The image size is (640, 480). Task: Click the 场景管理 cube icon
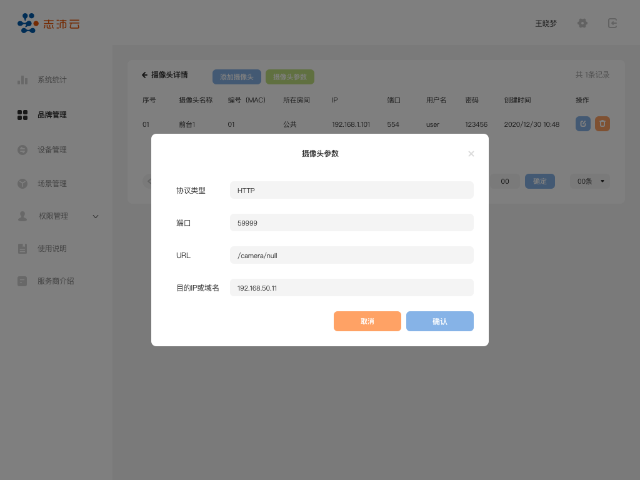(22, 184)
